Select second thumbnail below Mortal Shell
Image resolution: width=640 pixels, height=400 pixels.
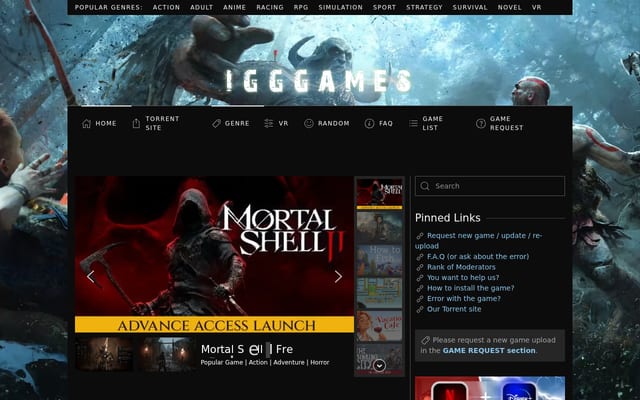(x=379, y=227)
